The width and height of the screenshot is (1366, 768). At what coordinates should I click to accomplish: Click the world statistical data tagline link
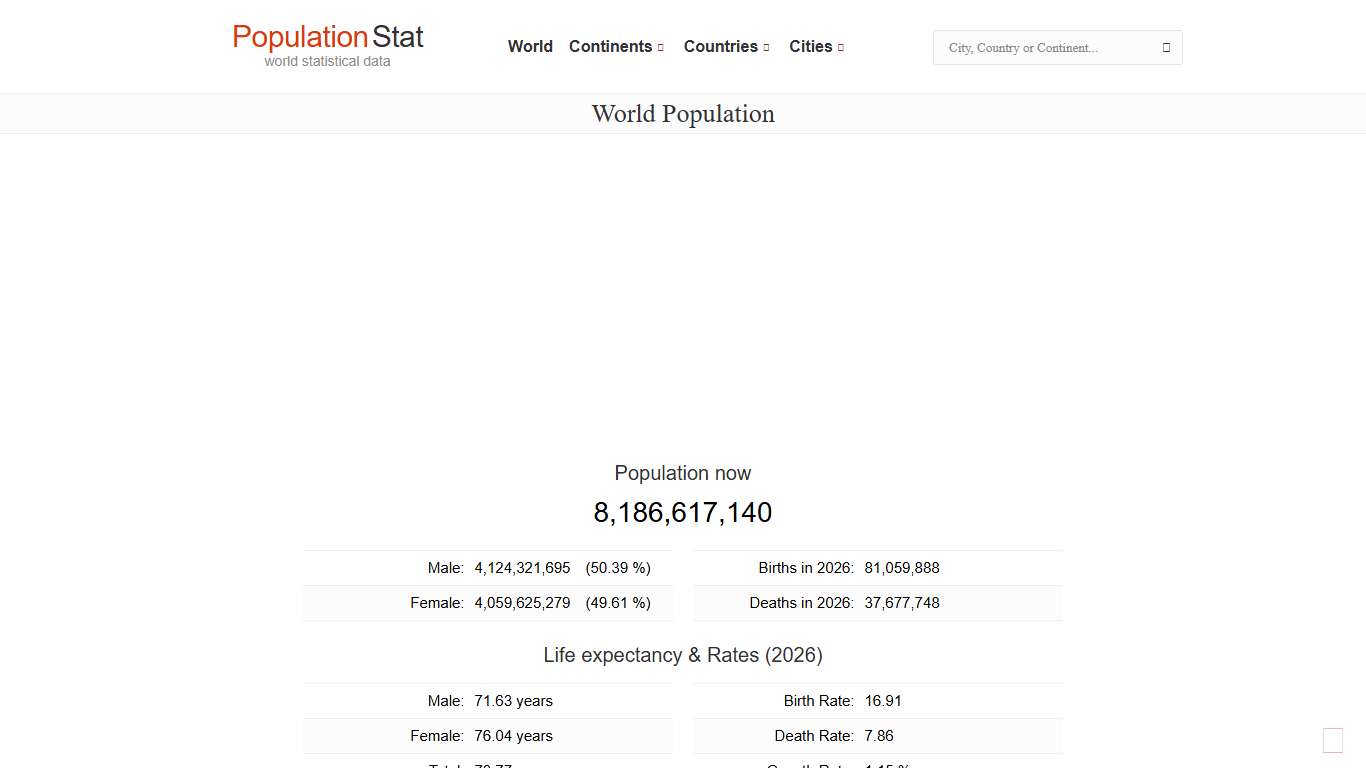point(327,61)
